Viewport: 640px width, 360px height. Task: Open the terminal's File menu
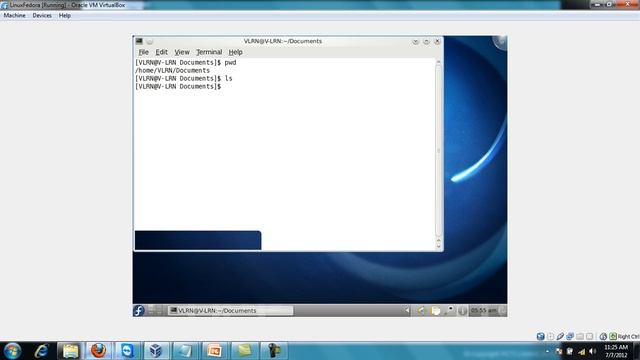pyautogui.click(x=144, y=52)
